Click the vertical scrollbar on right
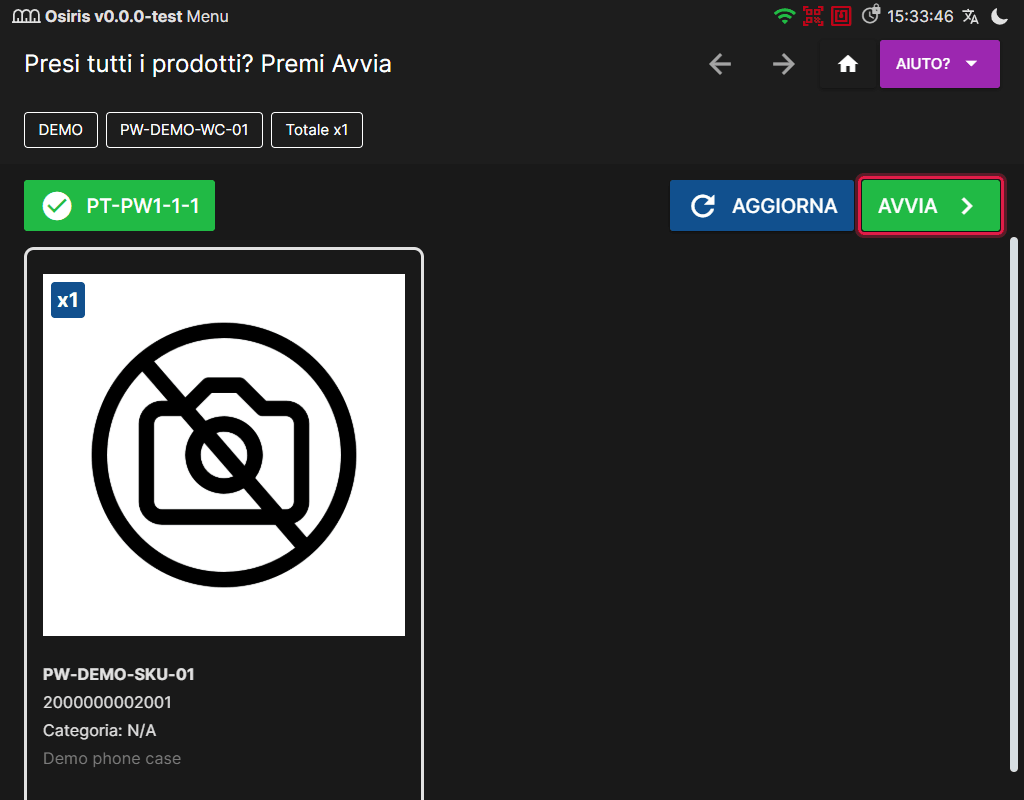Viewport: 1024px width, 800px height. coord(1014,504)
